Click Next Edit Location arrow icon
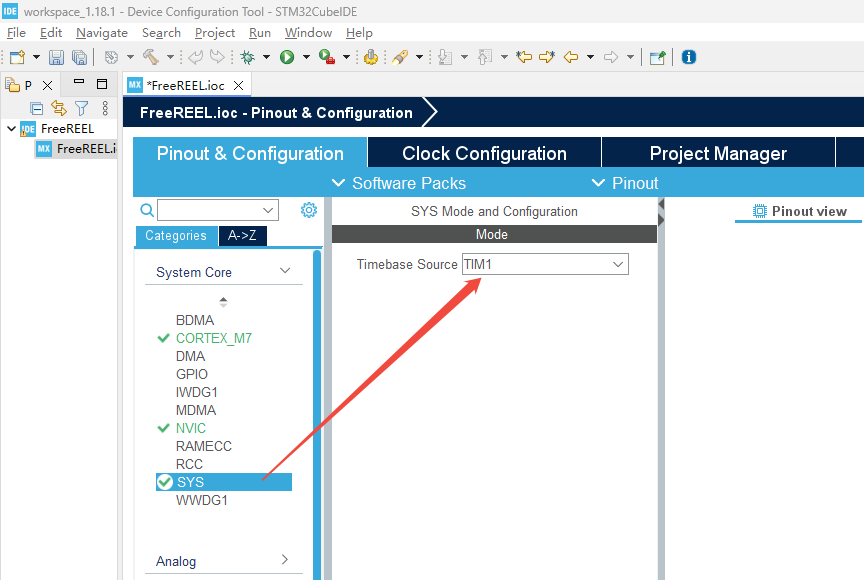 547,57
